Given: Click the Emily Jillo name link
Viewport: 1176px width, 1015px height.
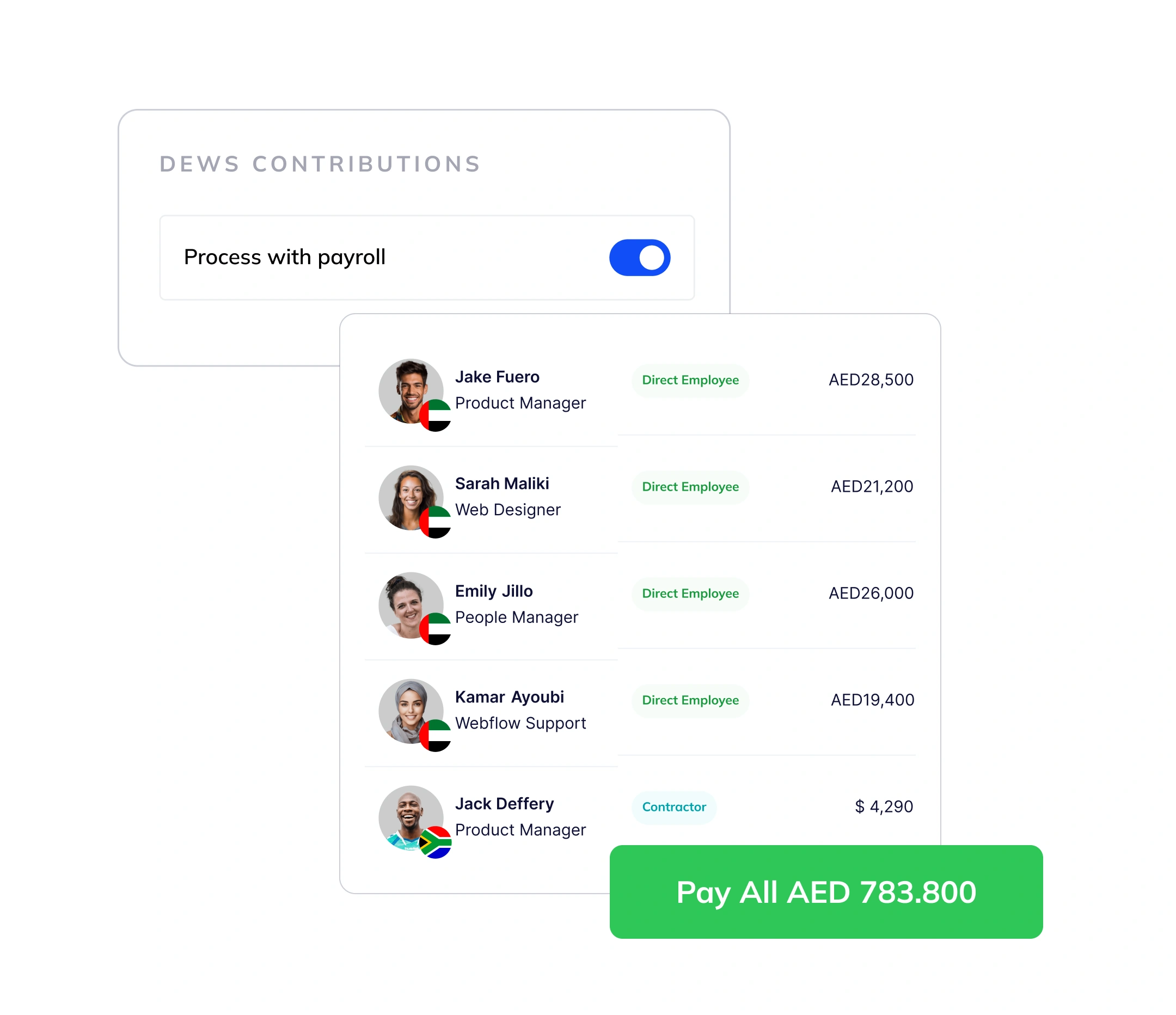Looking at the screenshot, I should click(x=494, y=591).
